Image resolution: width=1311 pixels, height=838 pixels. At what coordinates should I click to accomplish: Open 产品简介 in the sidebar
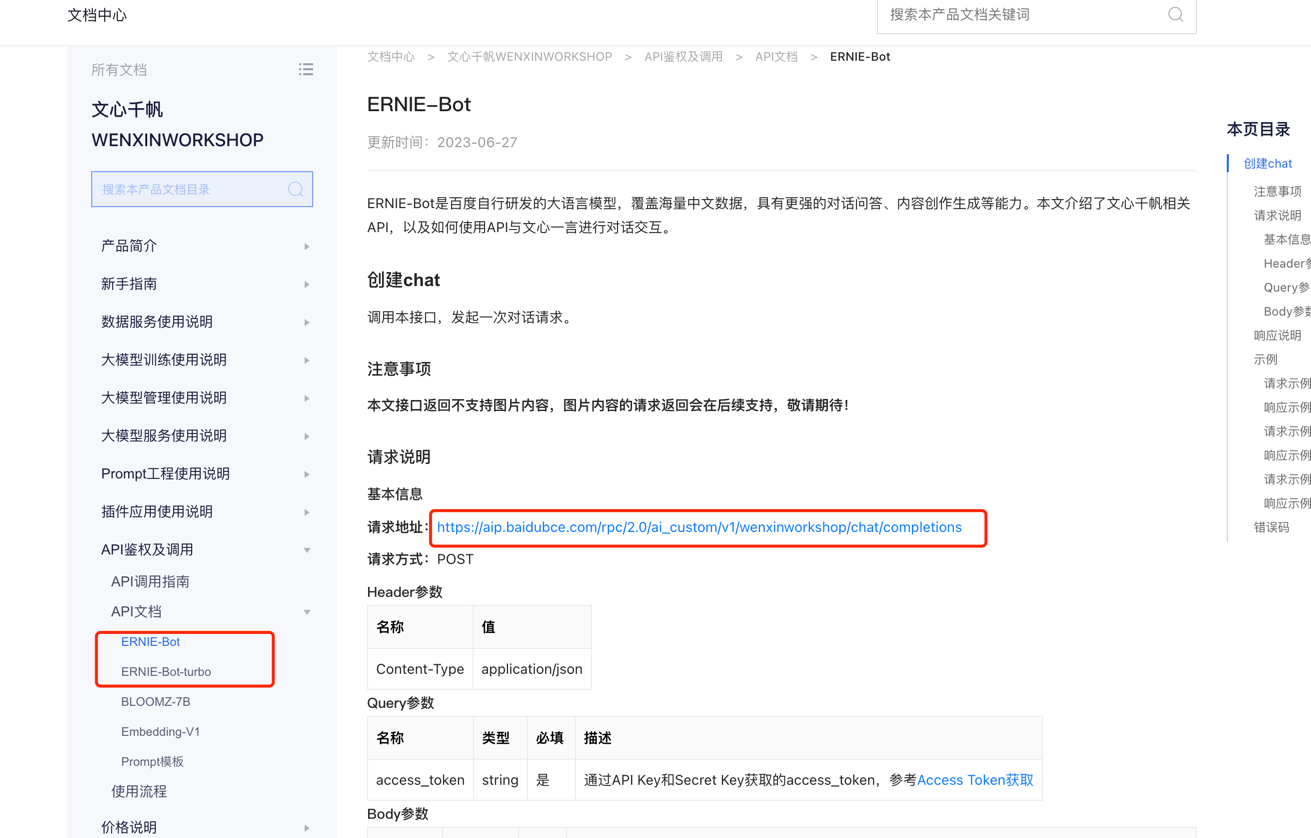point(129,246)
